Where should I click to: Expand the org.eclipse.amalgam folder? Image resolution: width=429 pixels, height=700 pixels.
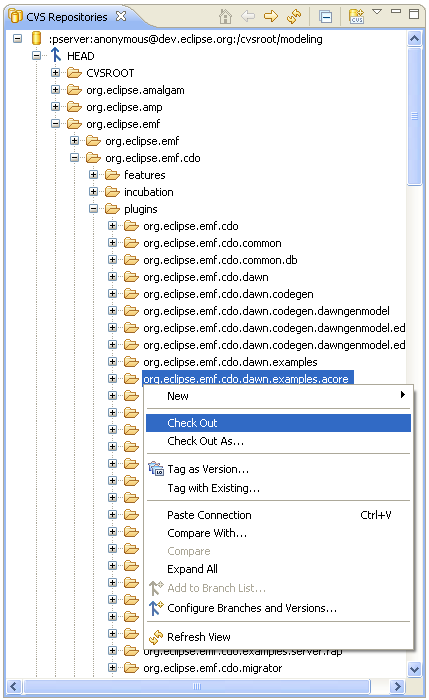coord(55,89)
